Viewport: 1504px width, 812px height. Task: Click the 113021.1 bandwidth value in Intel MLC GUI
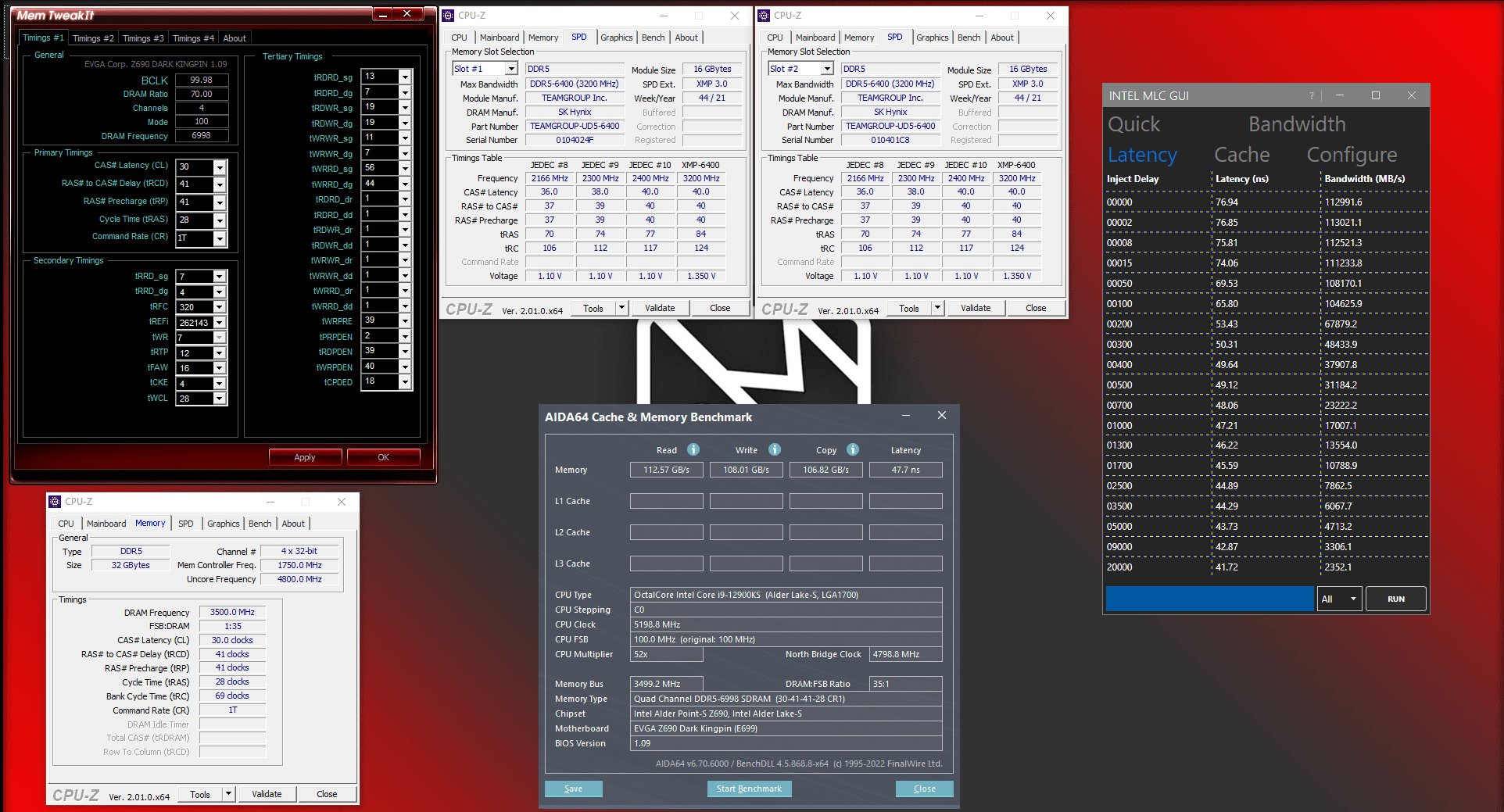(x=1343, y=223)
